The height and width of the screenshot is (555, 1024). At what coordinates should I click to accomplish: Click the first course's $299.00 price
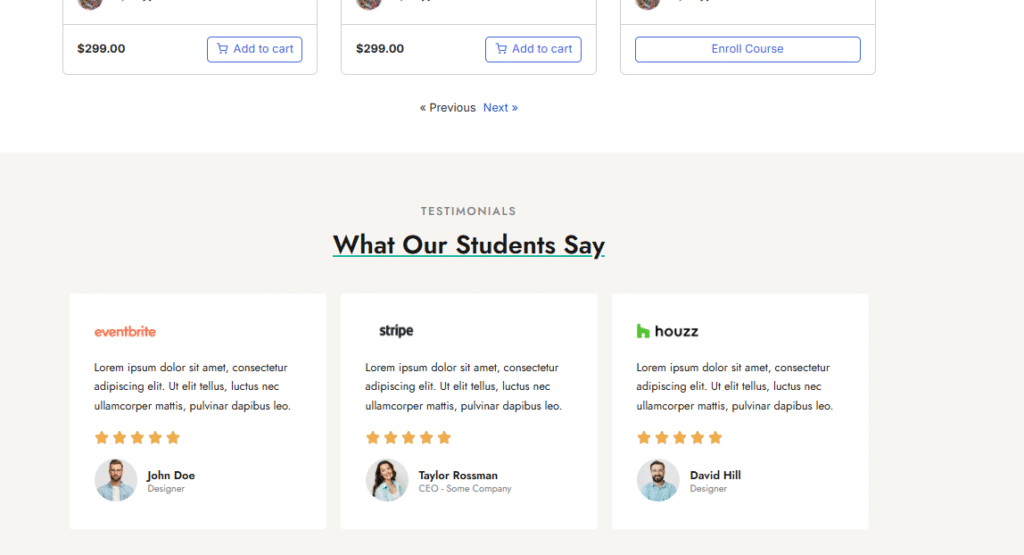pos(101,49)
